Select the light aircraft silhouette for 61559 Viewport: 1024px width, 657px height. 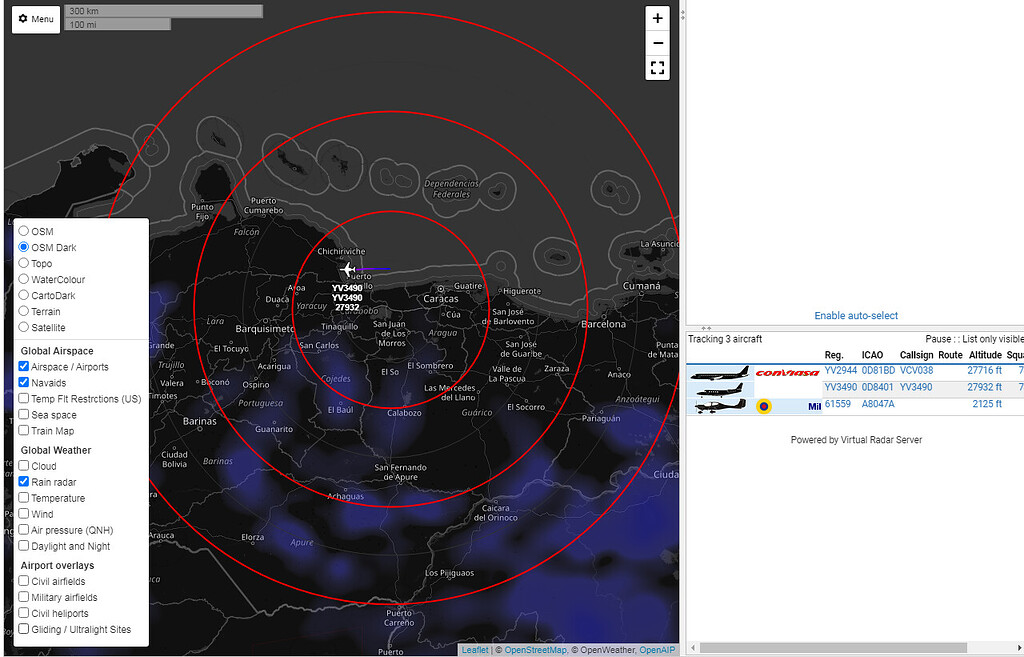point(720,405)
